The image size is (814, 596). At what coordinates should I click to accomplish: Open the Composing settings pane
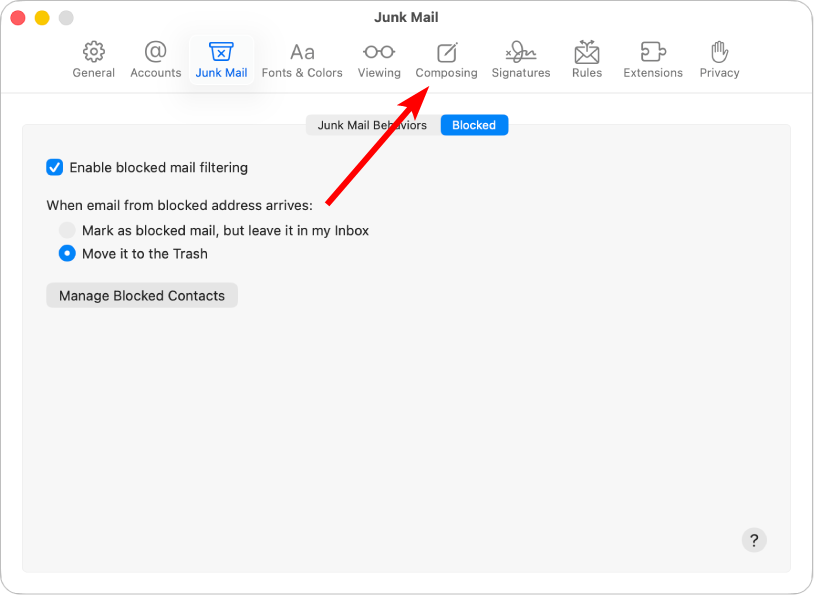pyautogui.click(x=446, y=59)
